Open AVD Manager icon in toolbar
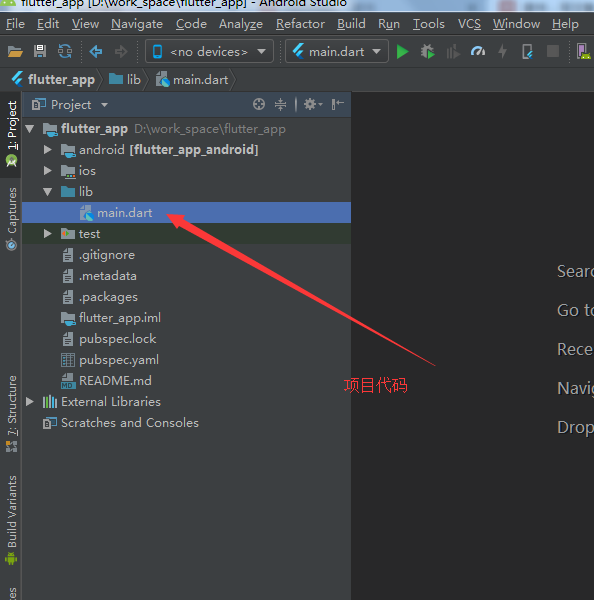 click(584, 51)
